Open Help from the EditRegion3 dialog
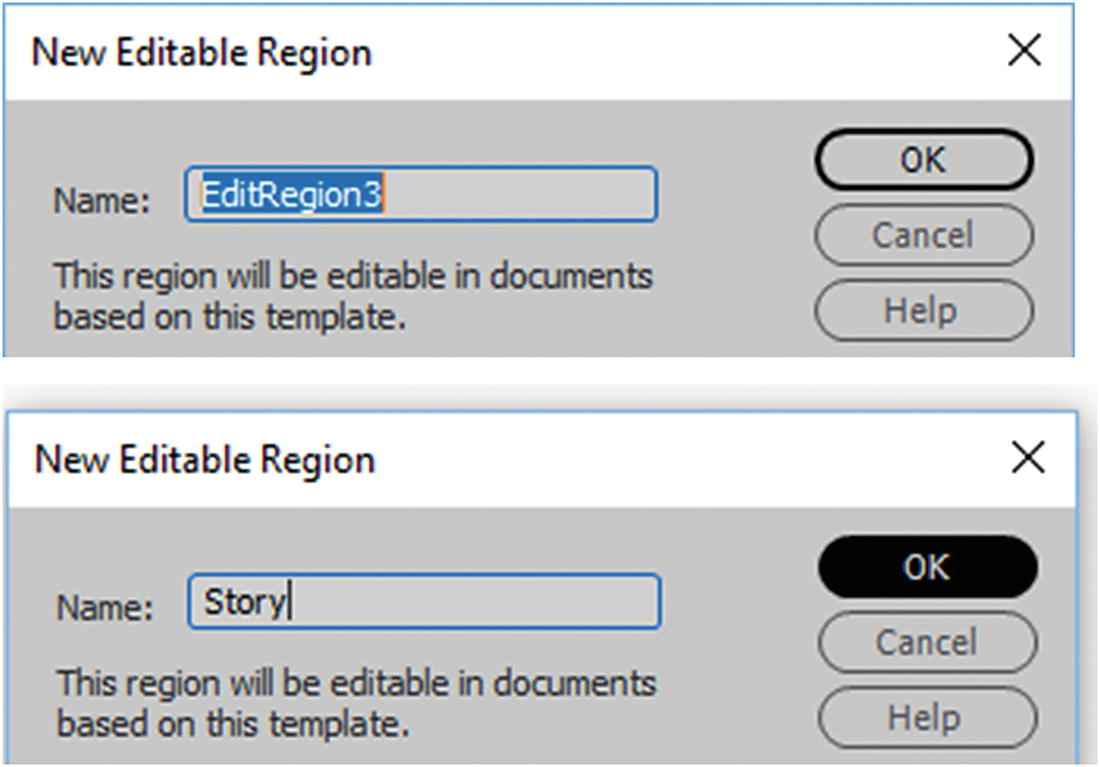1100x767 pixels. click(922, 311)
